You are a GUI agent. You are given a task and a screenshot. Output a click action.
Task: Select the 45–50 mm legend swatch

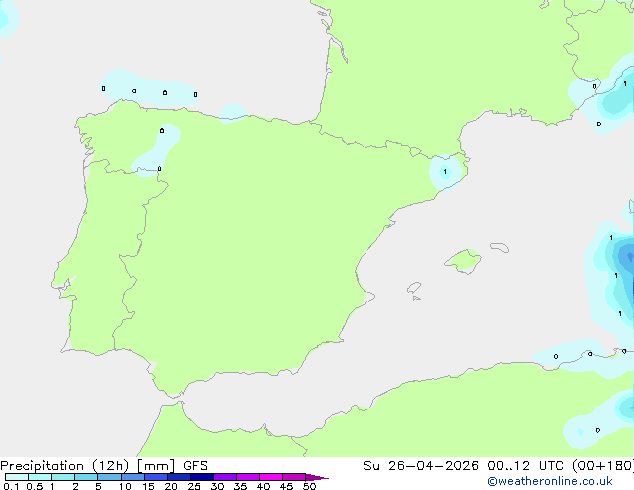(x=294, y=477)
